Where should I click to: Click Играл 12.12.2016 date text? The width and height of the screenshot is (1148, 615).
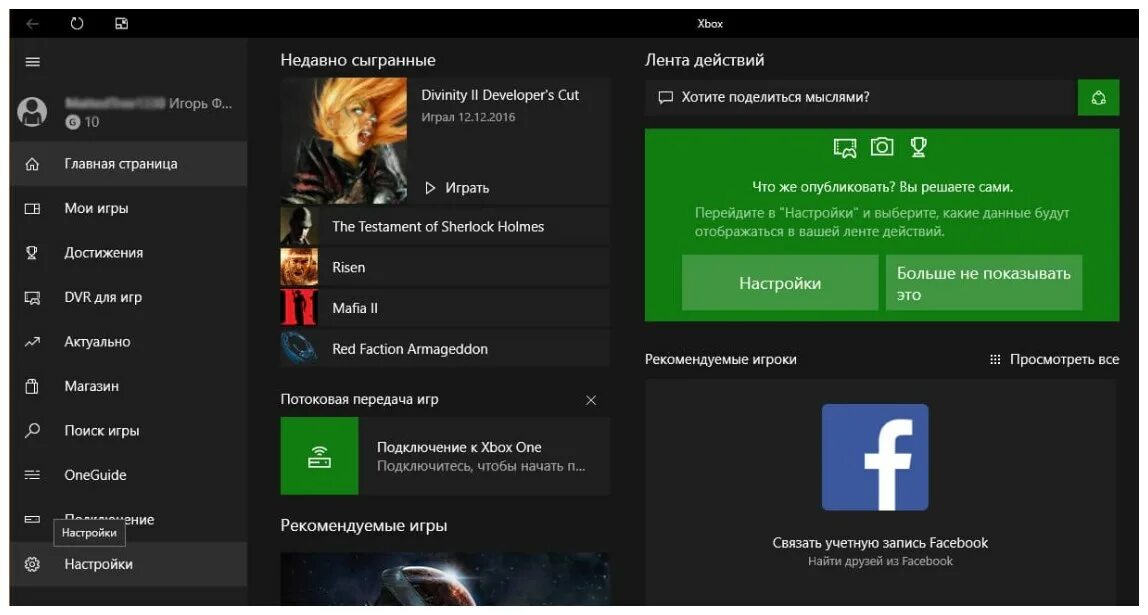click(x=468, y=117)
